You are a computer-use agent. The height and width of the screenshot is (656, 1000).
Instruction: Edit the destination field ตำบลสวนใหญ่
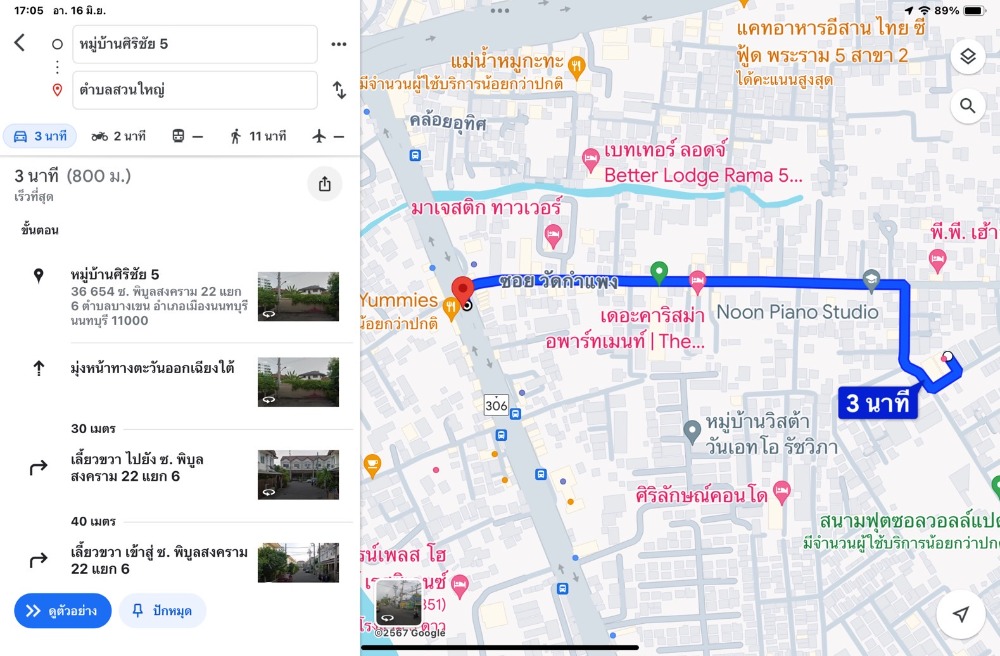coord(197,90)
